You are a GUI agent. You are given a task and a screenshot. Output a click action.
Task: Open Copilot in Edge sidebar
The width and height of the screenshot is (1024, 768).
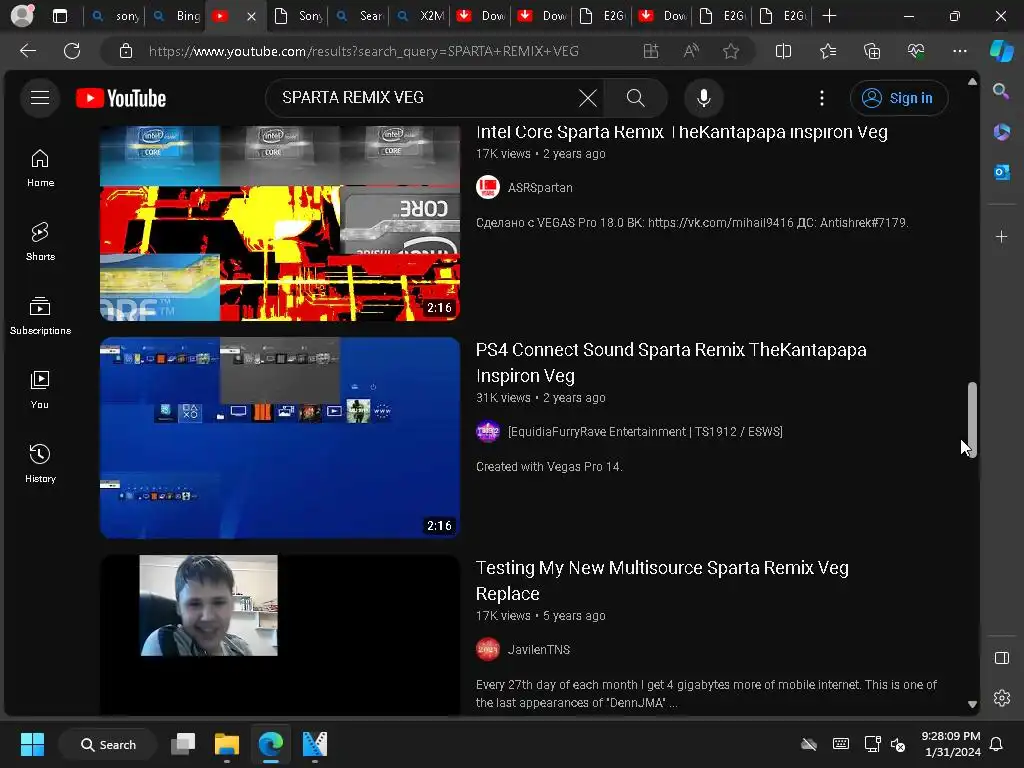point(1001,51)
